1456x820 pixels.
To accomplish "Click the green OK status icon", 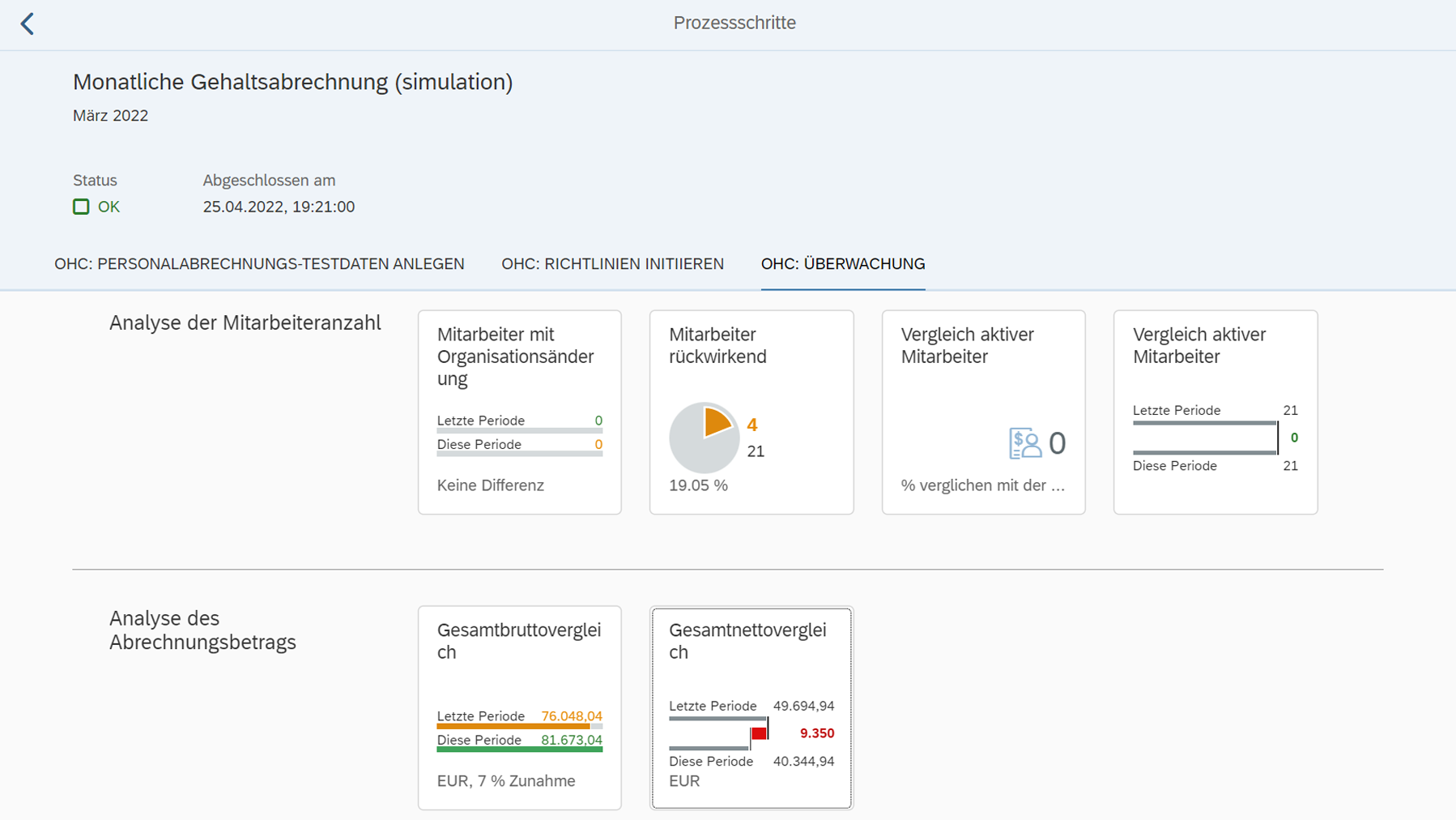I will [x=81, y=207].
